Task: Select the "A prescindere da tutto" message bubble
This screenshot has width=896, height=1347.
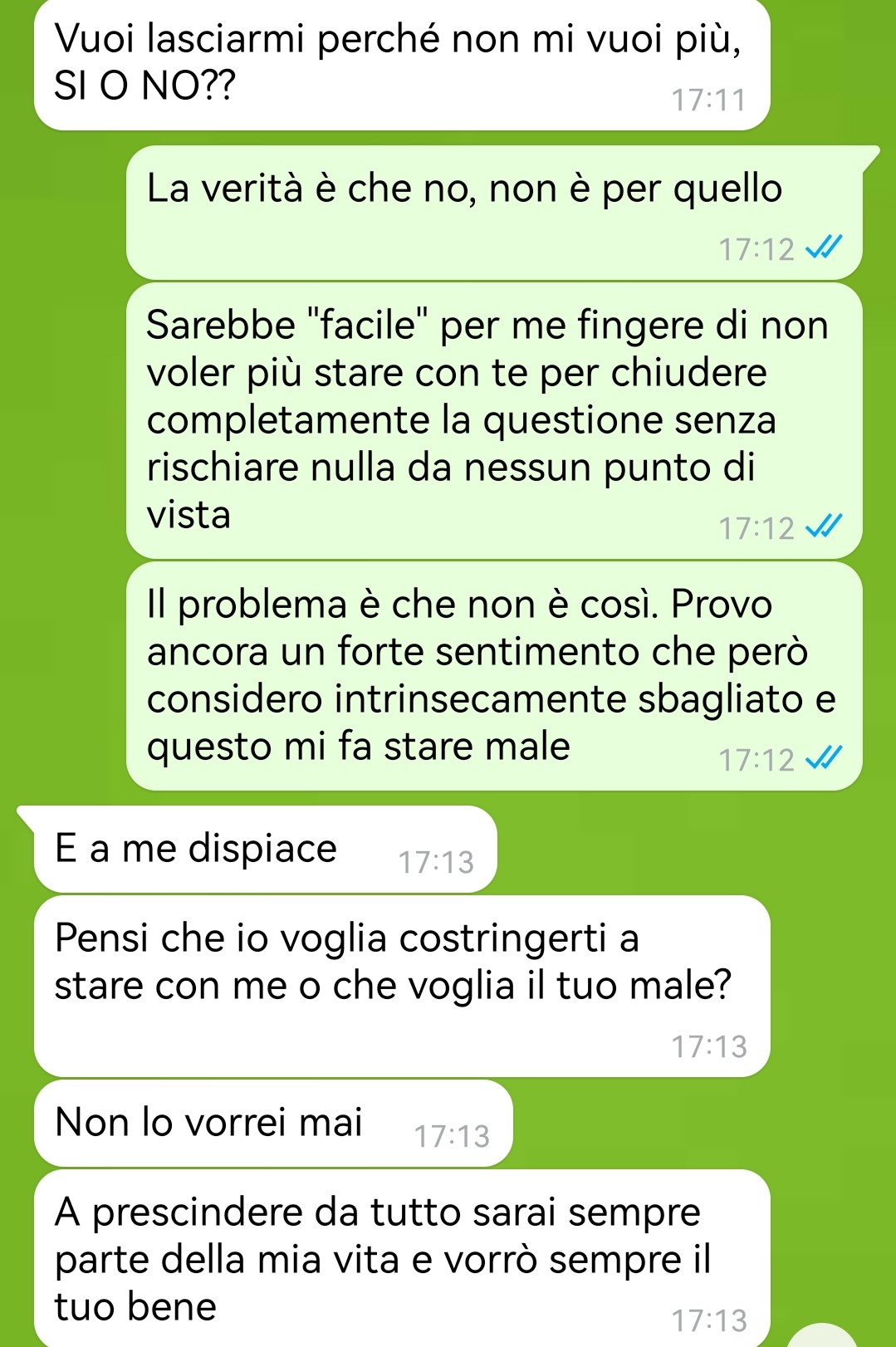Action: pyautogui.click(x=402, y=1258)
